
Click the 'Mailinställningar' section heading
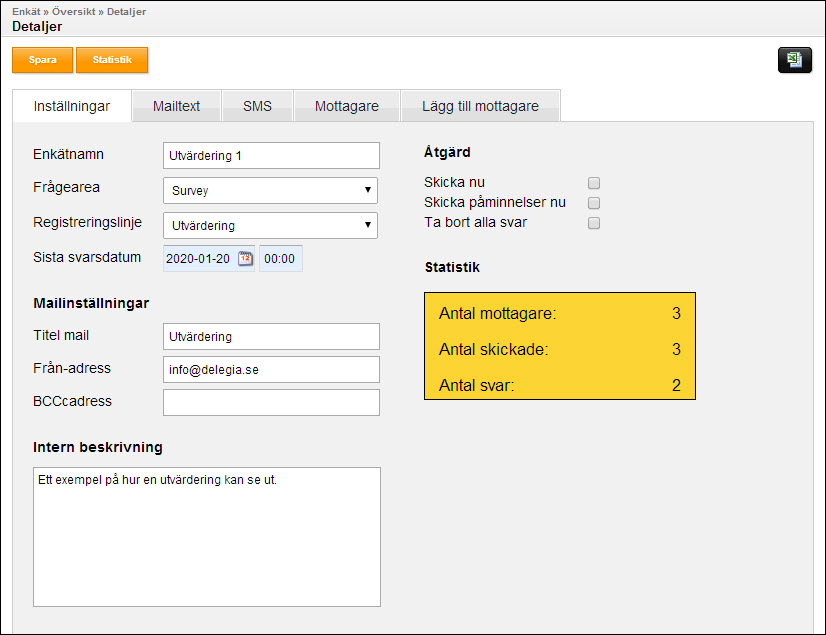coord(91,304)
